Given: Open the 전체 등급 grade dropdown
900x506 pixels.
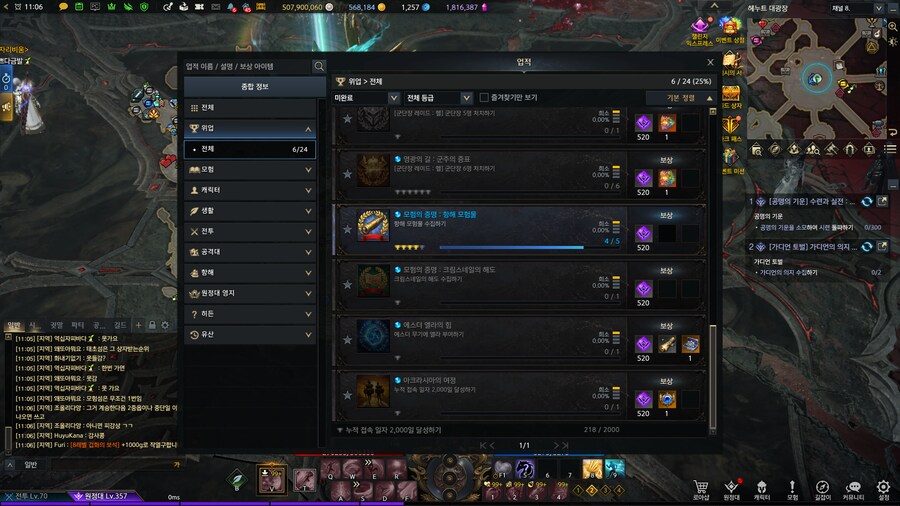Looking at the screenshot, I should coord(438,98).
